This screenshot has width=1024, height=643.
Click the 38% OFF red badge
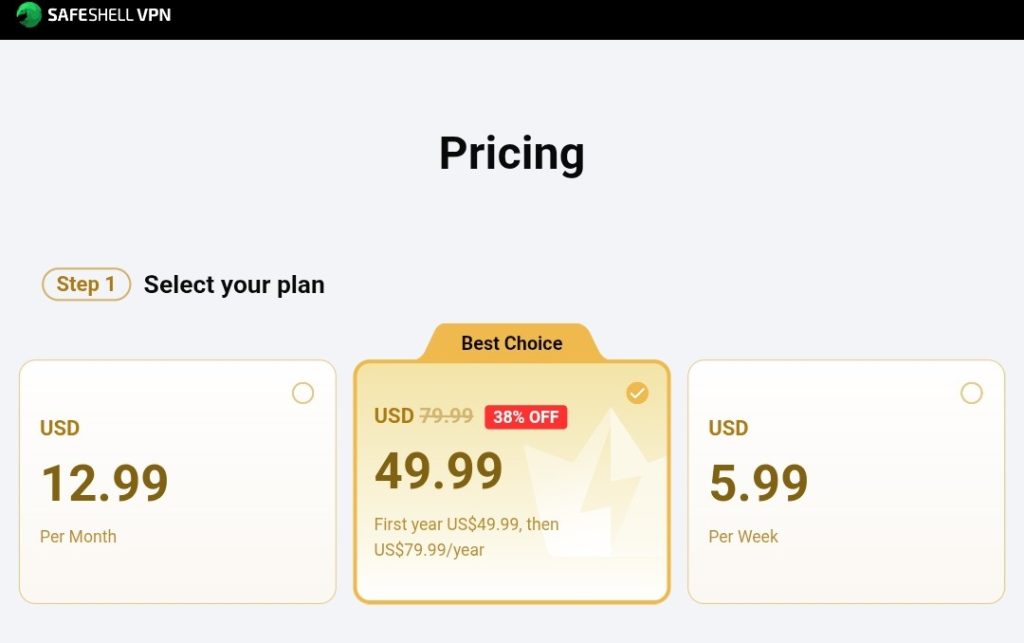click(526, 417)
